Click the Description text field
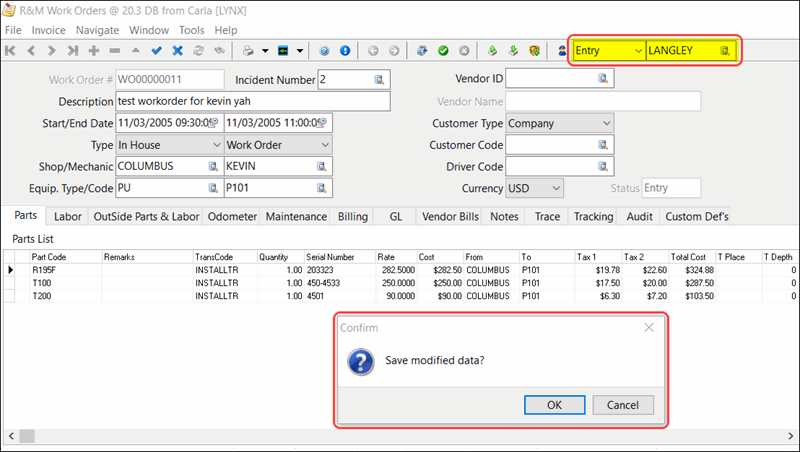The height and width of the screenshot is (452, 800). [x=251, y=101]
